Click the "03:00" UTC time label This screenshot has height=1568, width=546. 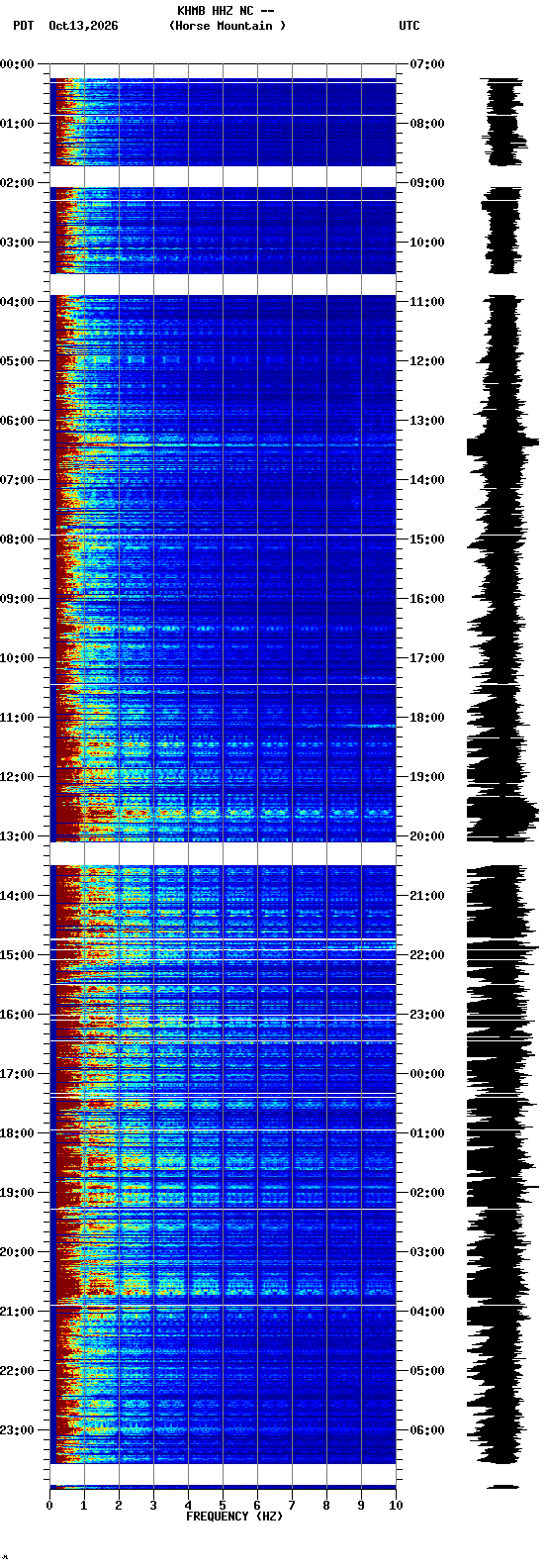(427, 1252)
